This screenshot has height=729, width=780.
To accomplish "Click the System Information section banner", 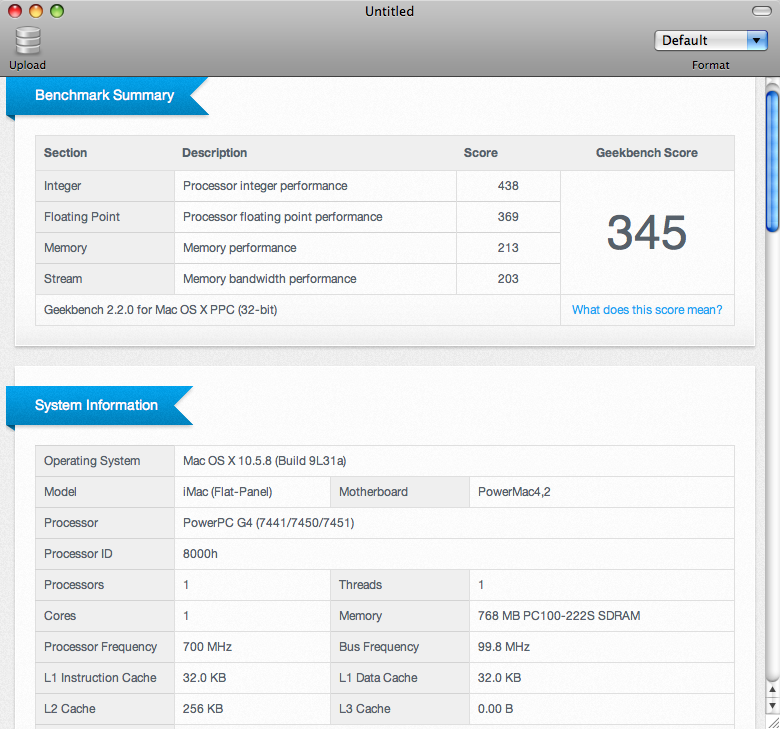I will [x=96, y=405].
